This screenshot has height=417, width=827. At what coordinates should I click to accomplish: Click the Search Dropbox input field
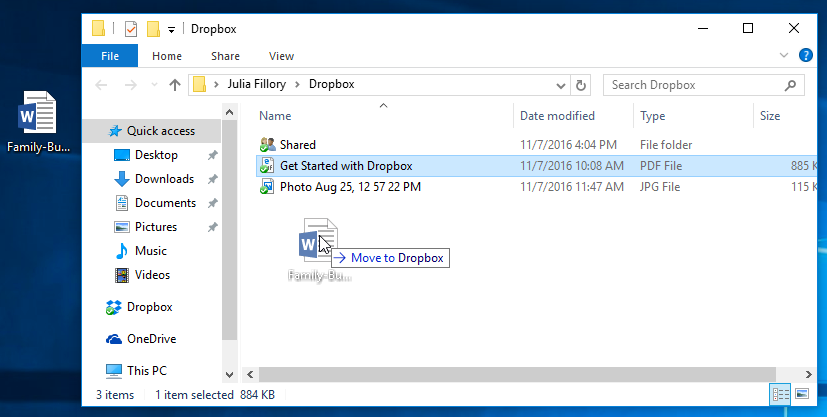coord(695,85)
